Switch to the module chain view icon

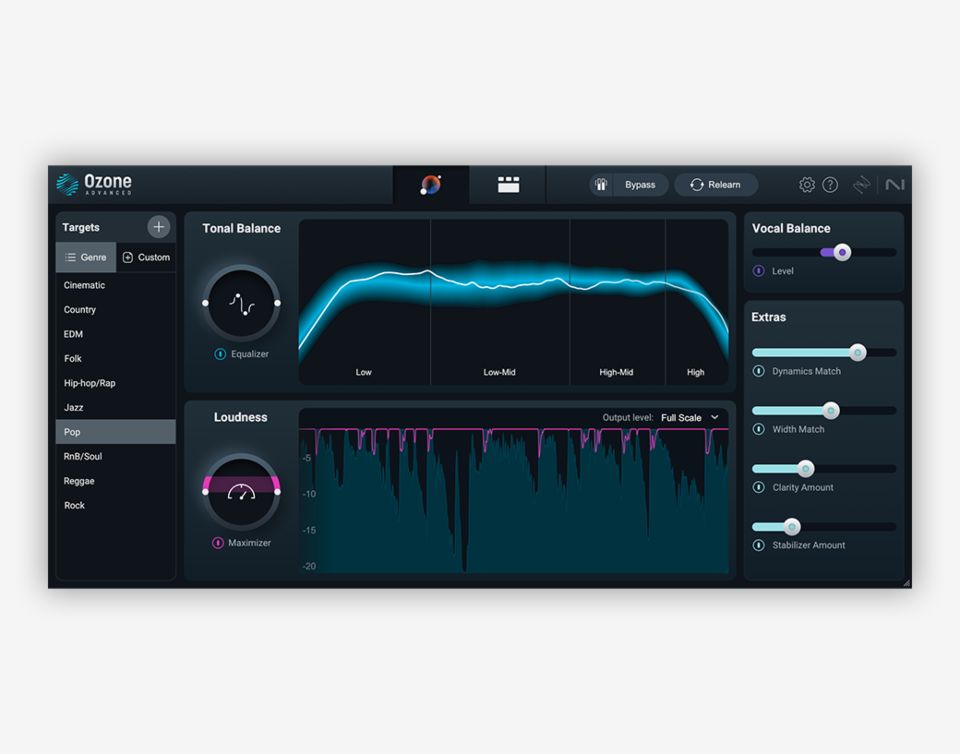[x=508, y=185]
